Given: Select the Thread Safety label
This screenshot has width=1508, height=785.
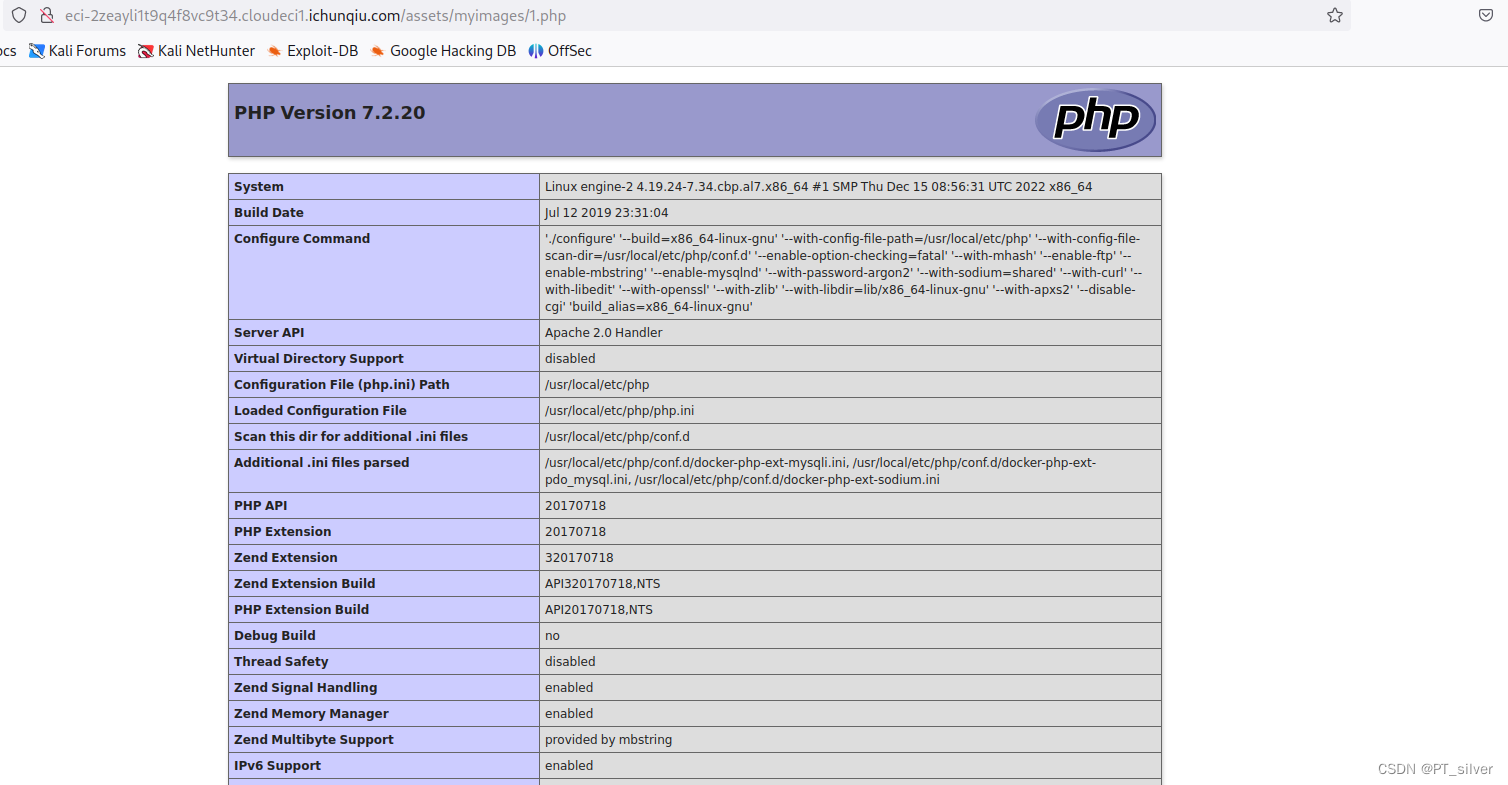Looking at the screenshot, I should [x=281, y=662].
